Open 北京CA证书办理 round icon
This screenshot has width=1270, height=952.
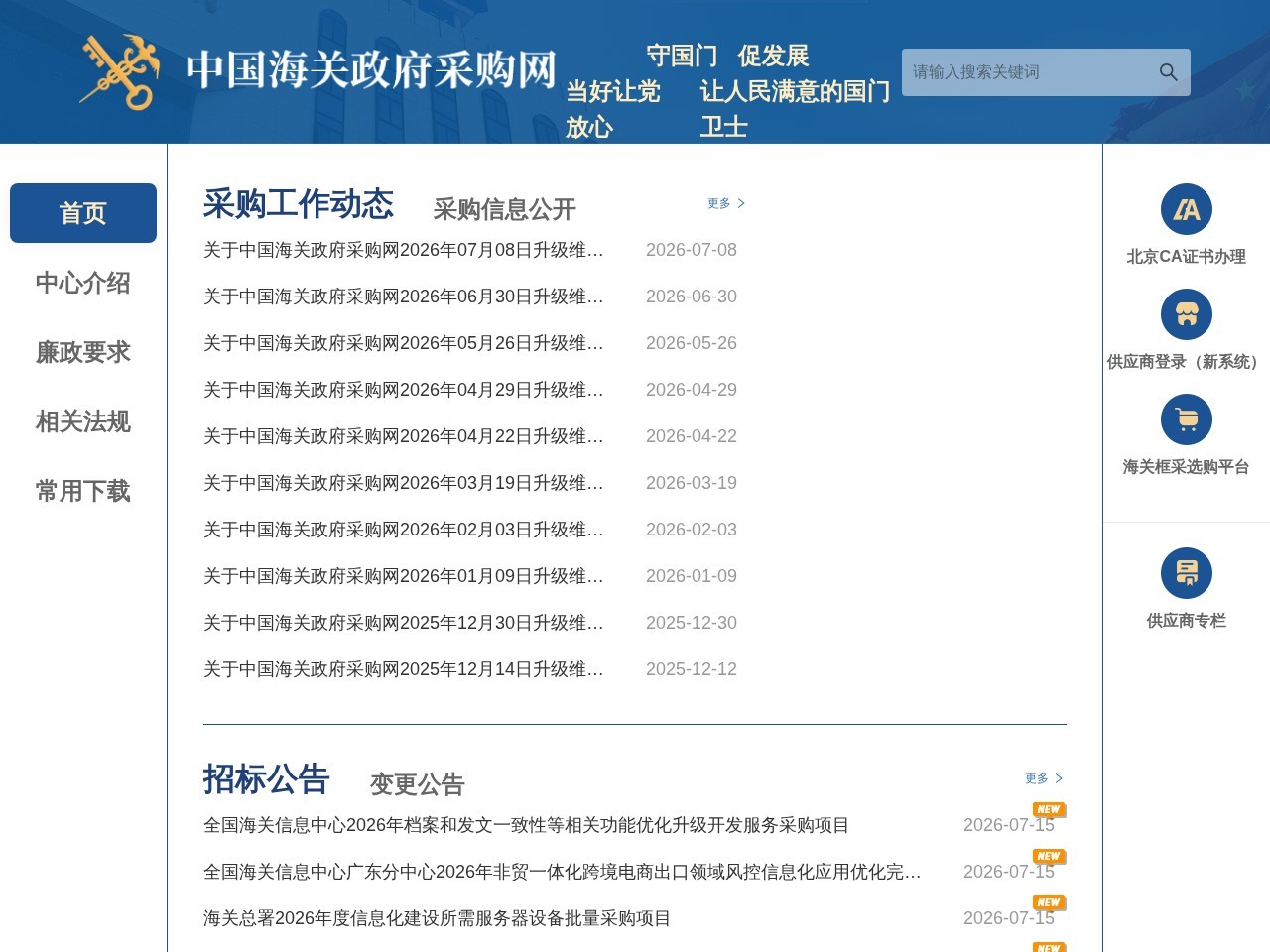point(1187,209)
